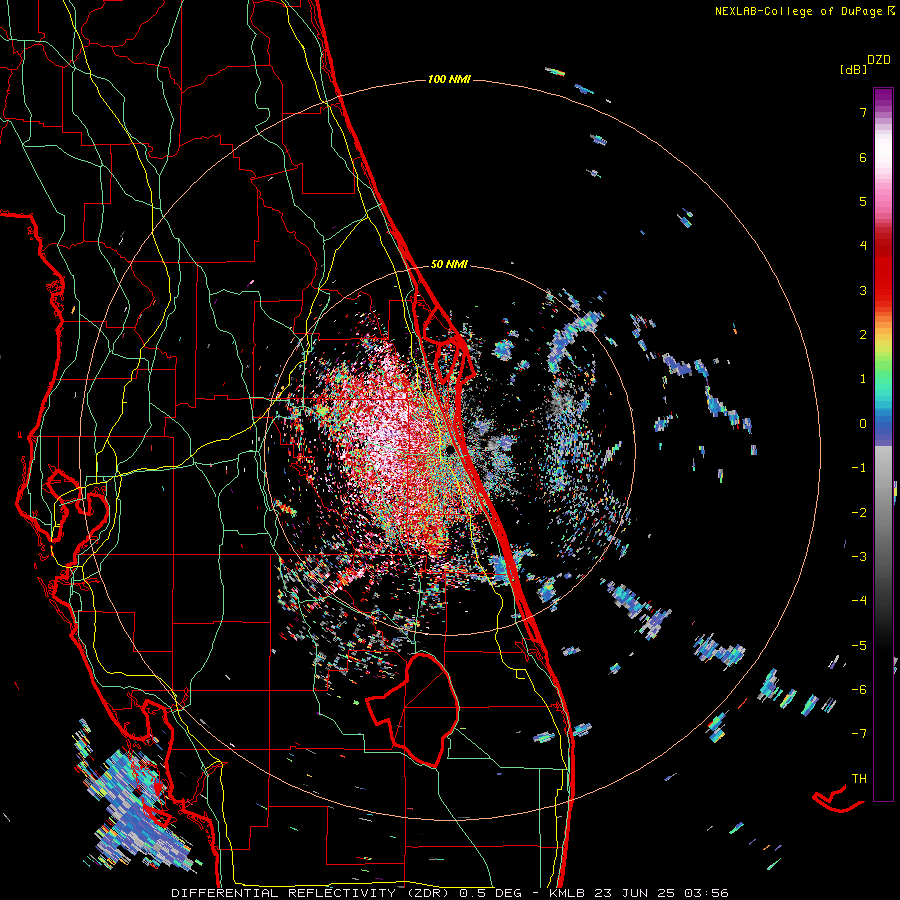Screen dimensions: 900x900
Task: Click the 5 value on the color scale
Action: tap(863, 201)
